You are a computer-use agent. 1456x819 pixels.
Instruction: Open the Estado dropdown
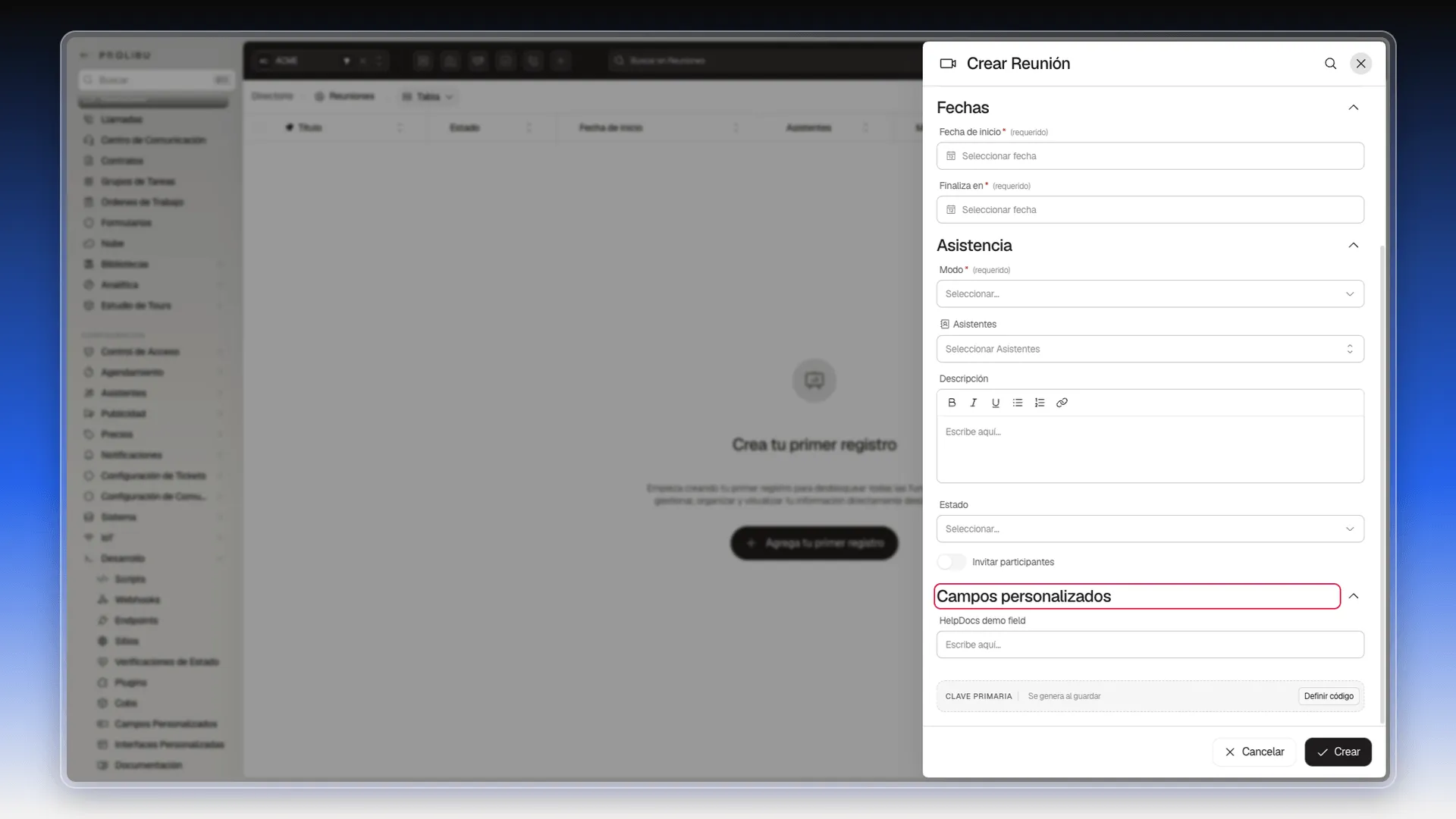pos(1150,529)
